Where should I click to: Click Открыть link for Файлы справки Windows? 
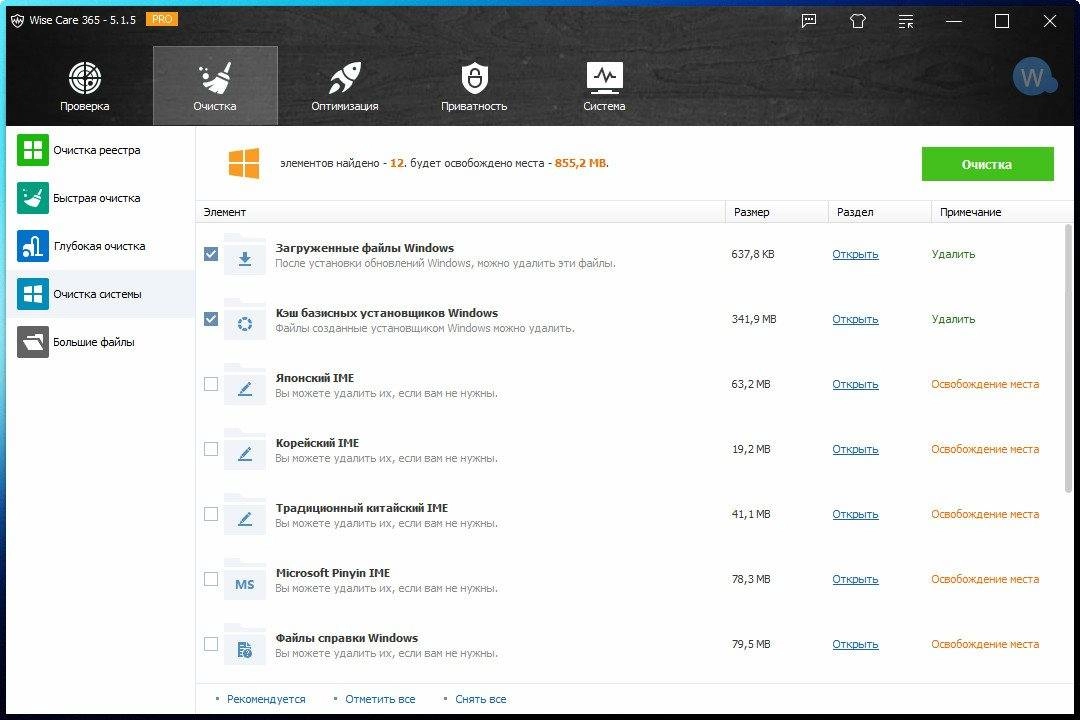tap(855, 644)
